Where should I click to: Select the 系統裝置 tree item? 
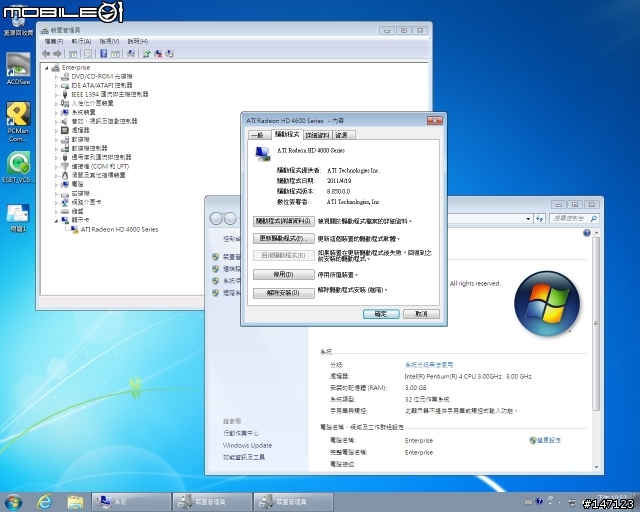coord(83,113)
